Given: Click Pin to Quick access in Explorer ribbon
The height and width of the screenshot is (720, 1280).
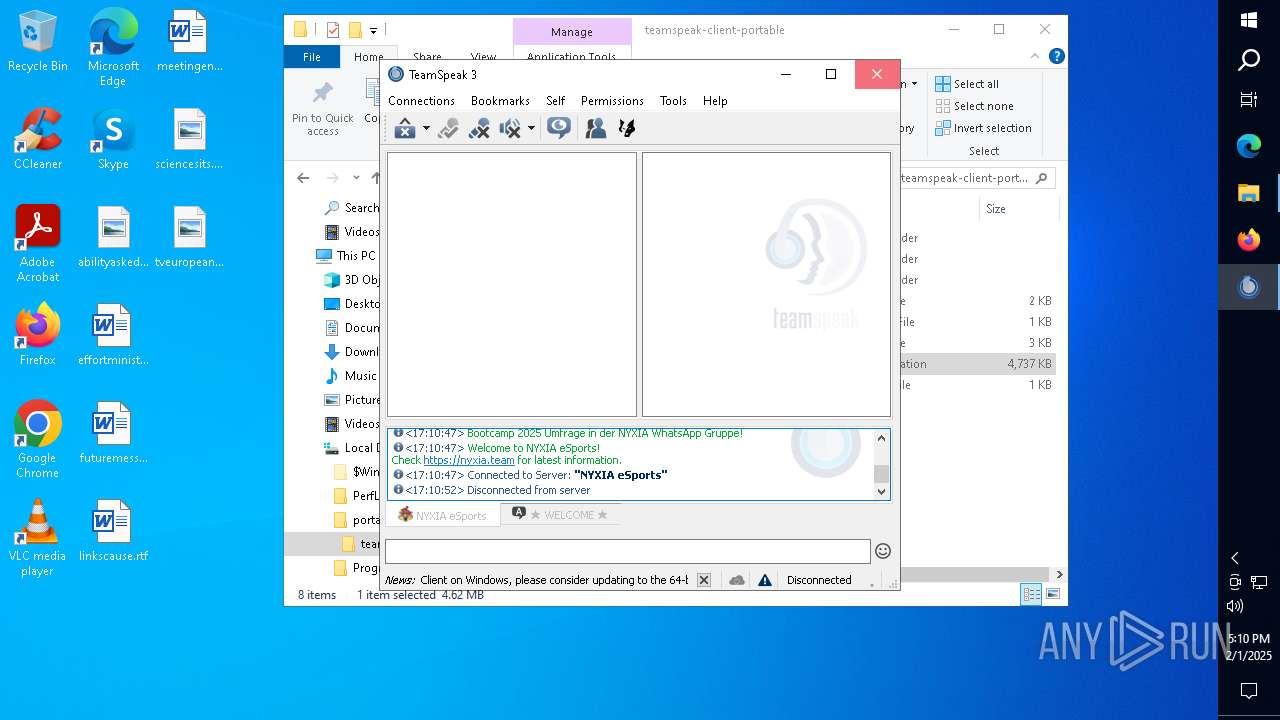Looking at the screenshot, I should pyautogui.click(x=322, y=109).
